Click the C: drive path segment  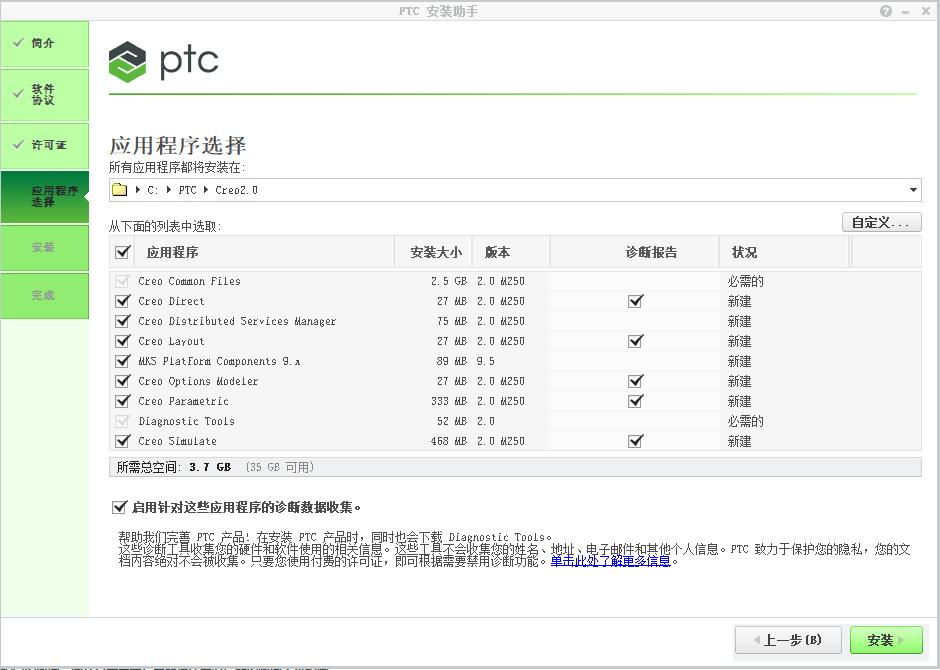click(x=153, y=190)
